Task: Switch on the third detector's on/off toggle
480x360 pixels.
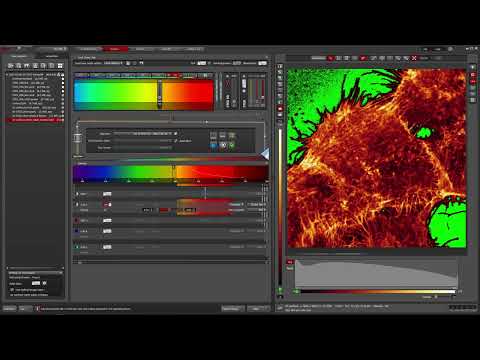Action: tap(107, 220)
